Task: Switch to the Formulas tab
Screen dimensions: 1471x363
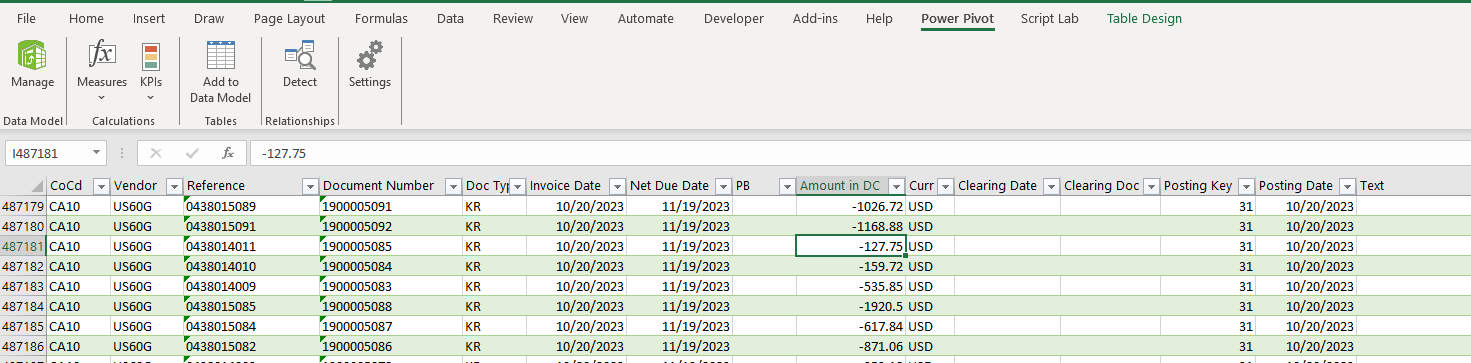Action: (x=381, y=19)
